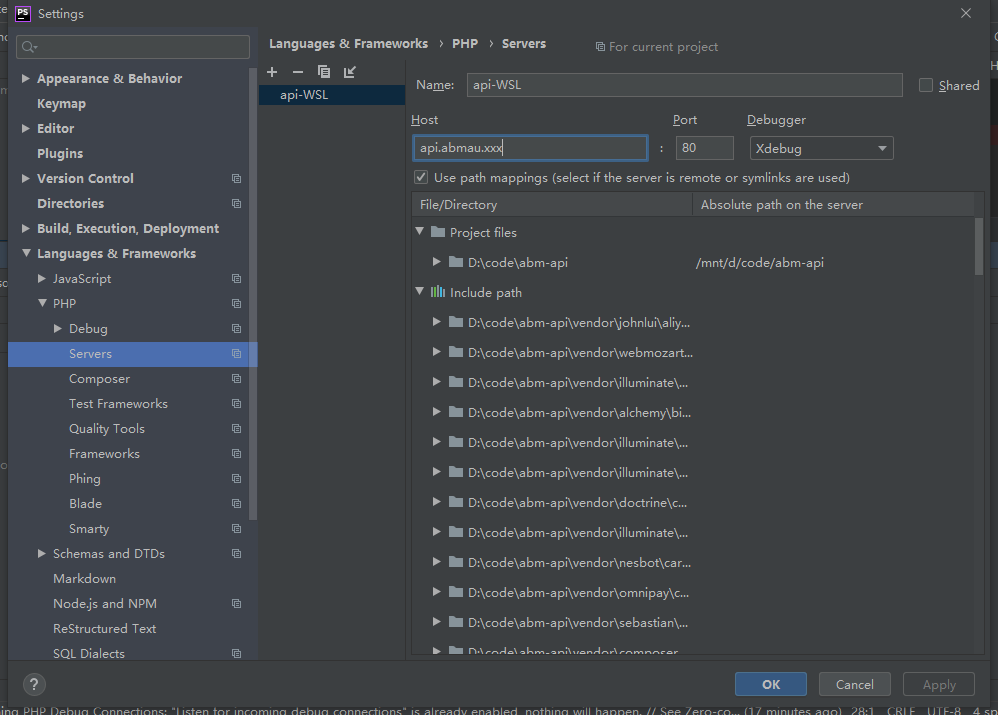Collapse Languages & Frameworks section
Screen dimensions: 998x715
[x=26, y=253]
